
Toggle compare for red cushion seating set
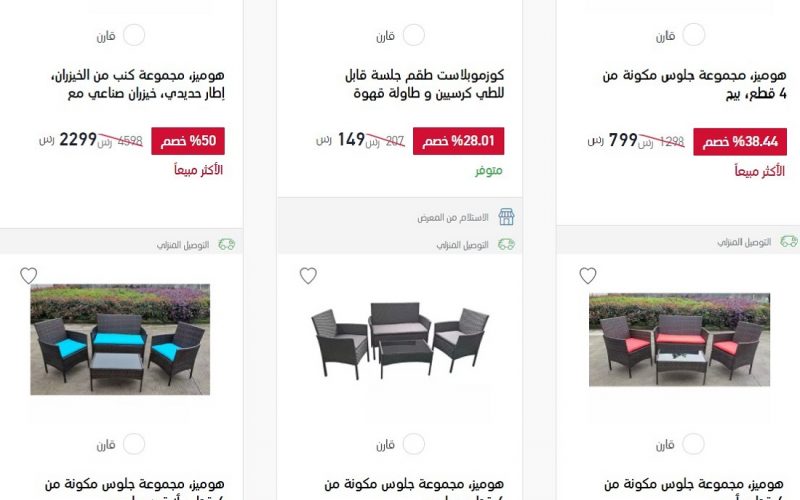[x=694, y=444]
